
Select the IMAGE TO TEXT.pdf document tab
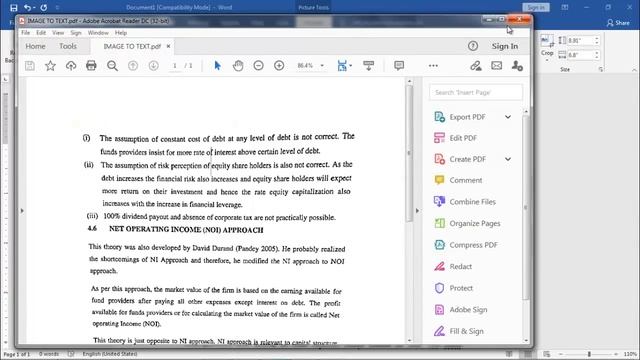tap(132, 47)
